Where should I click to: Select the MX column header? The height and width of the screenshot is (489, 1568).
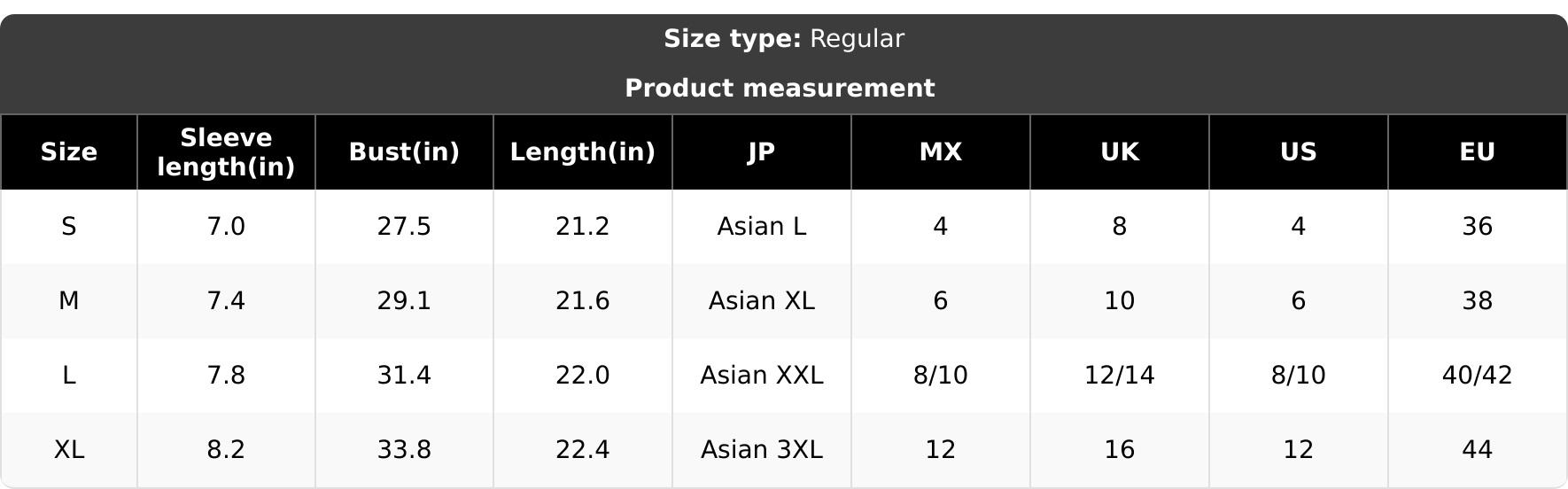coord(941,152)
